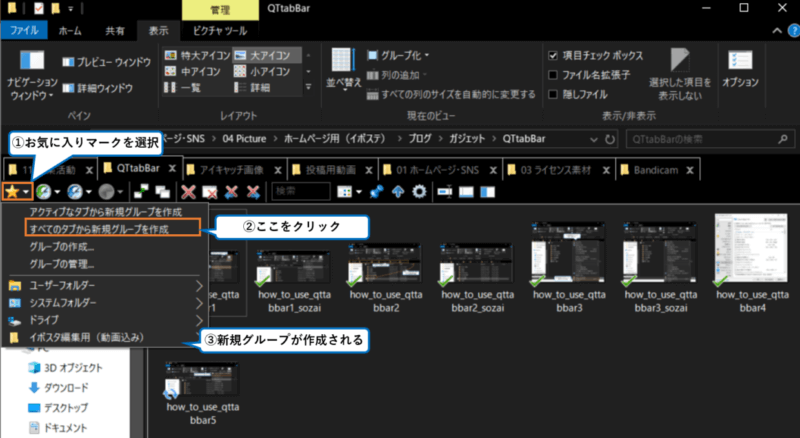Open the グループ化 dropdown
This screenshot has width=800, height=438.
398,55
